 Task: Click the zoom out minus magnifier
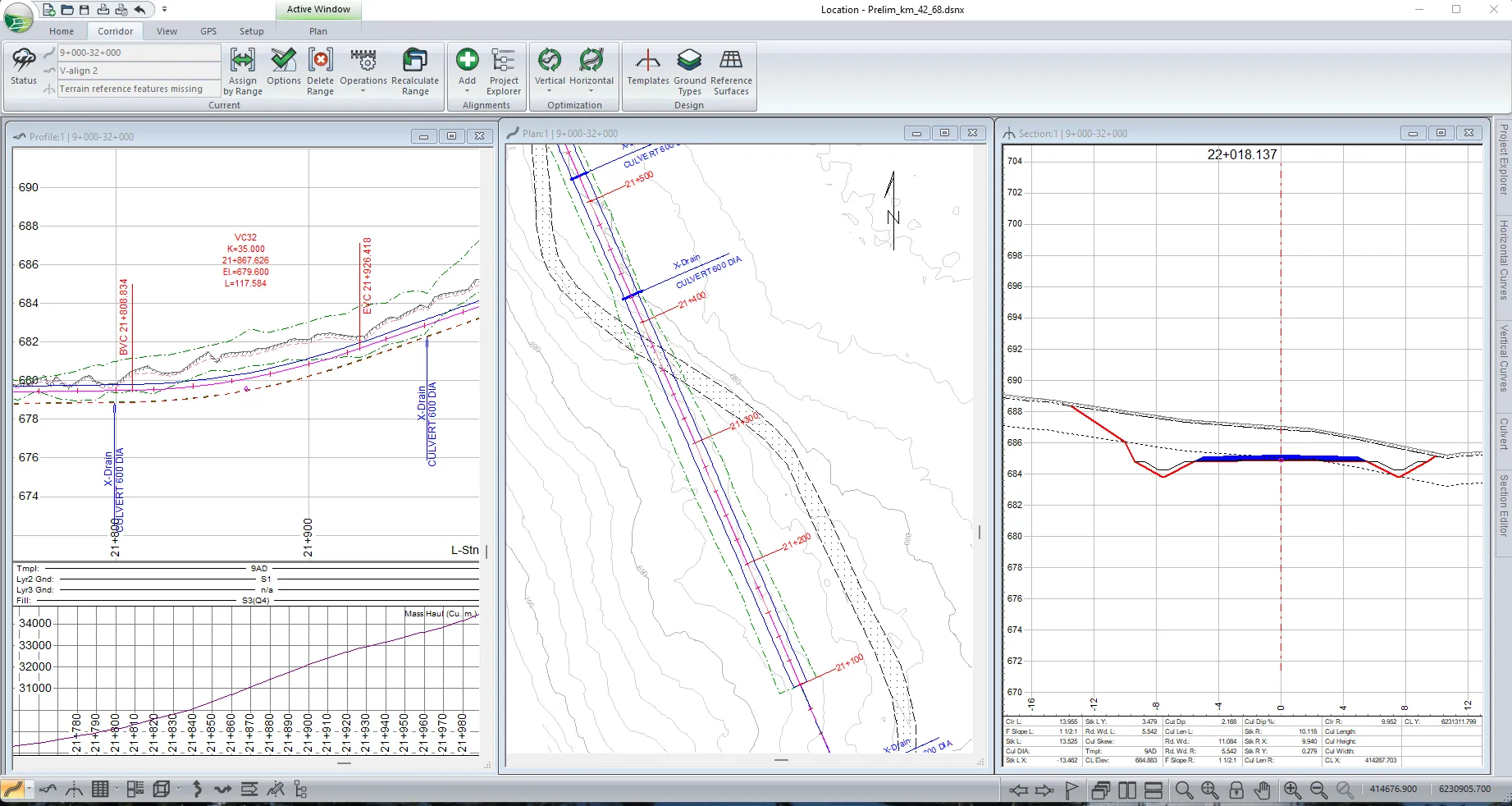tap(1319, 790)
